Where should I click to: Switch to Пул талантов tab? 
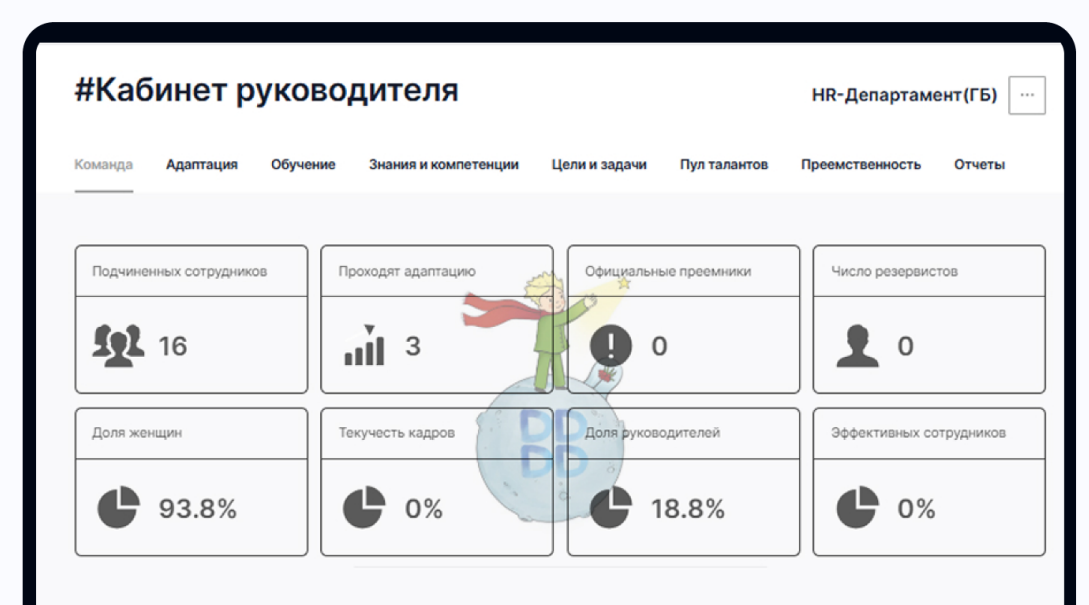[x=724, y=165]
